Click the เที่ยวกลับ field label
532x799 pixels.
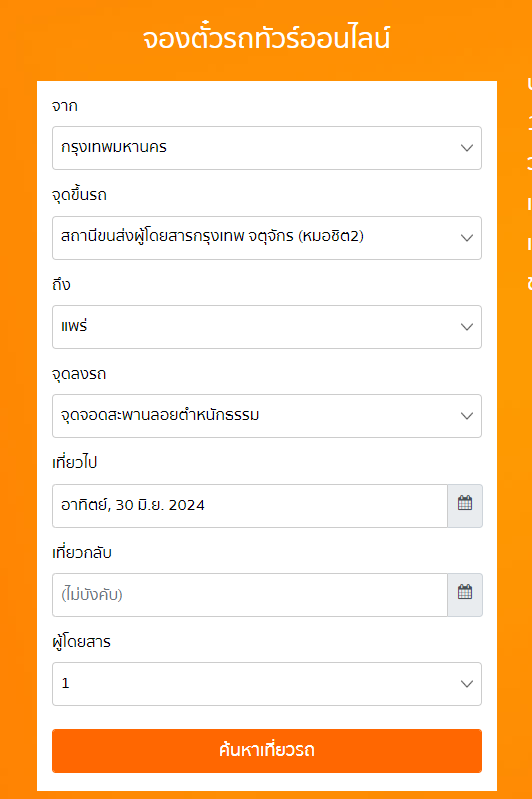(82, 552)
